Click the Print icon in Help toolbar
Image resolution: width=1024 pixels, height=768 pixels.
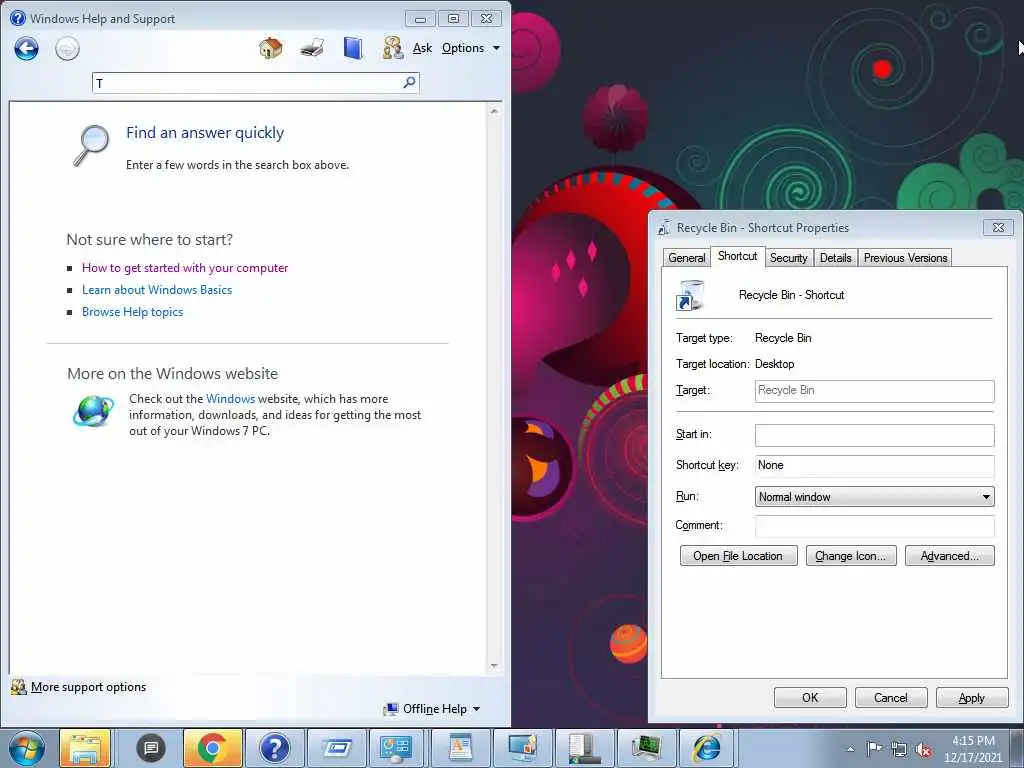coord(312,48)
